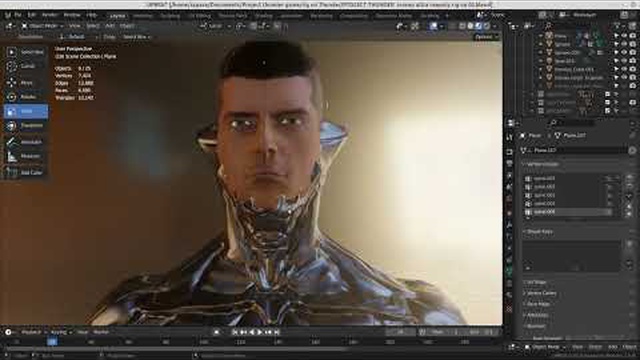Viewport: 640px width, 360px height.
Task: Switch to the Shading workspace tab
Action: 263,16
